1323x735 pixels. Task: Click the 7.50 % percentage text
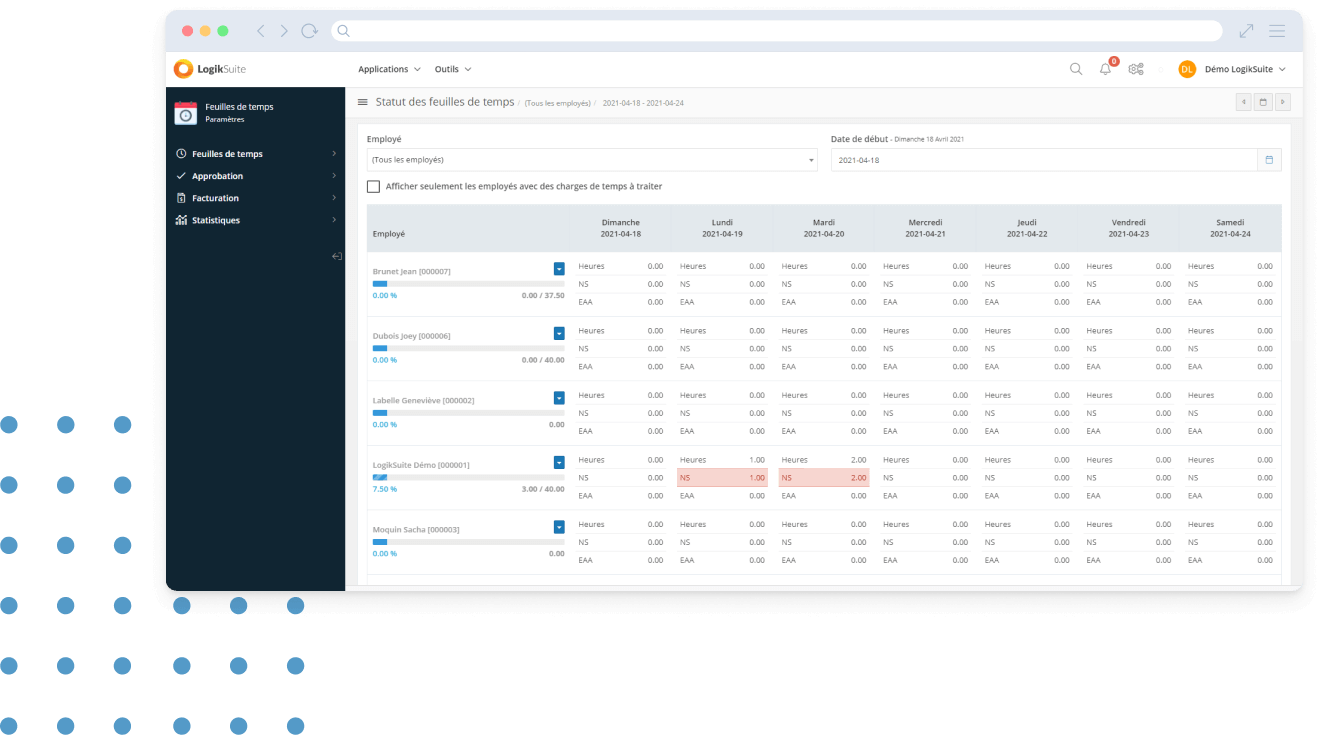click(x=385, y=489)
